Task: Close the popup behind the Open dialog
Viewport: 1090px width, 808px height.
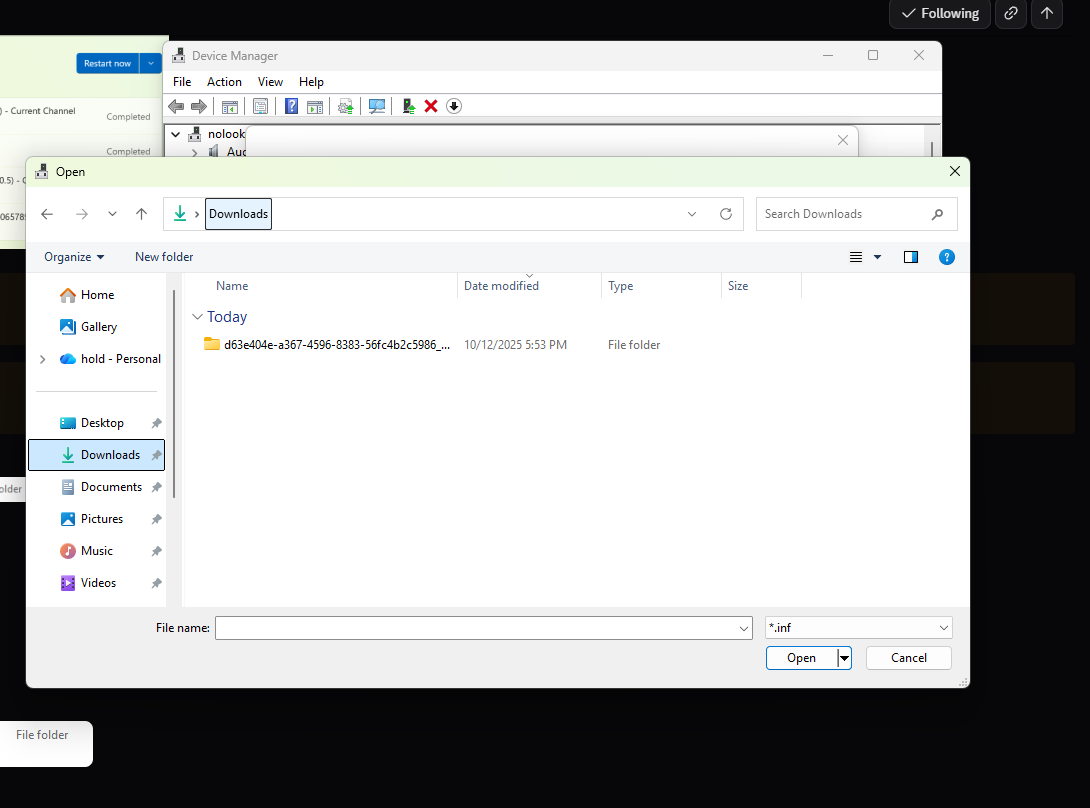Action: tap(843, 140)
